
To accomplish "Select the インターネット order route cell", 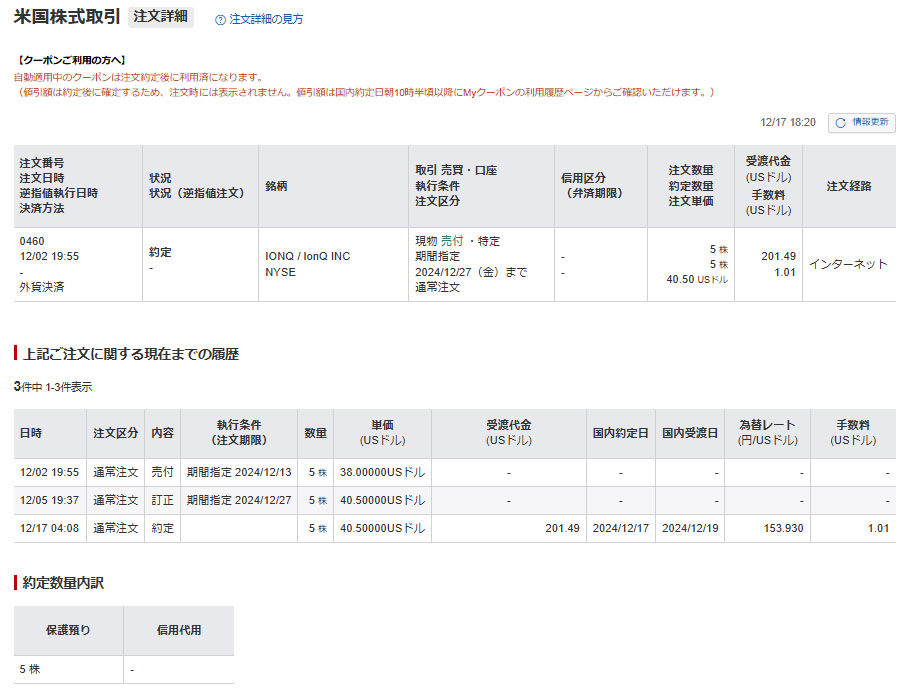I will pos(848,264).
